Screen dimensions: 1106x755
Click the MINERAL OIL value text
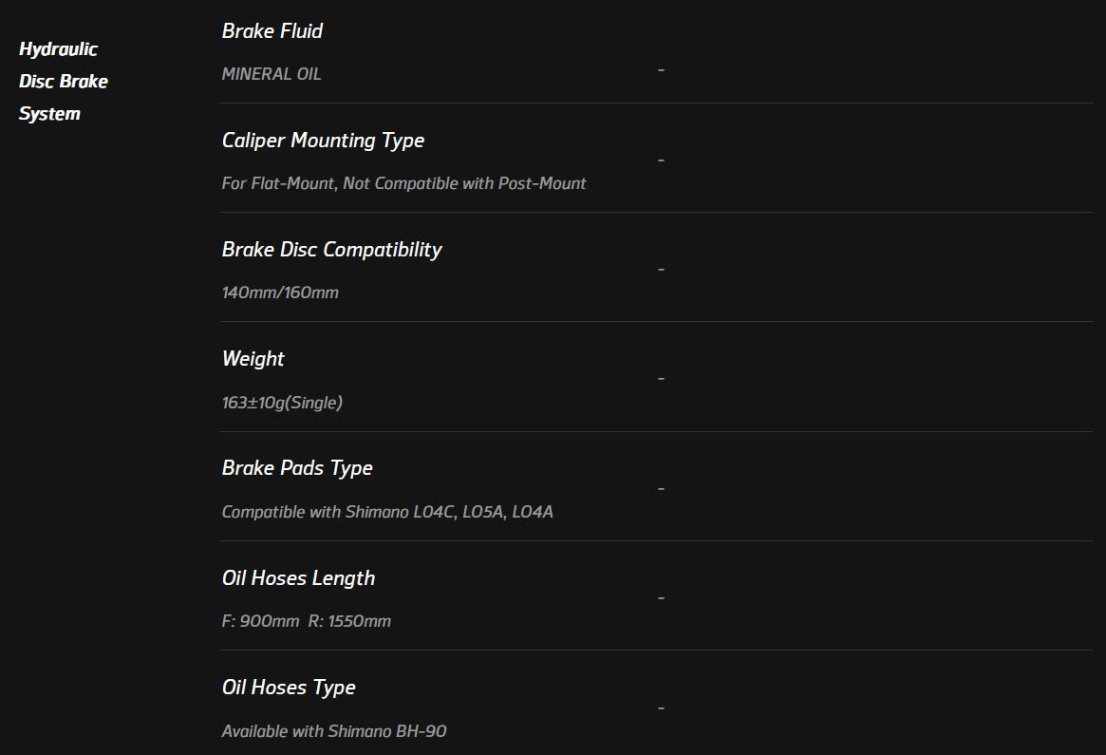tap(271, 74)
